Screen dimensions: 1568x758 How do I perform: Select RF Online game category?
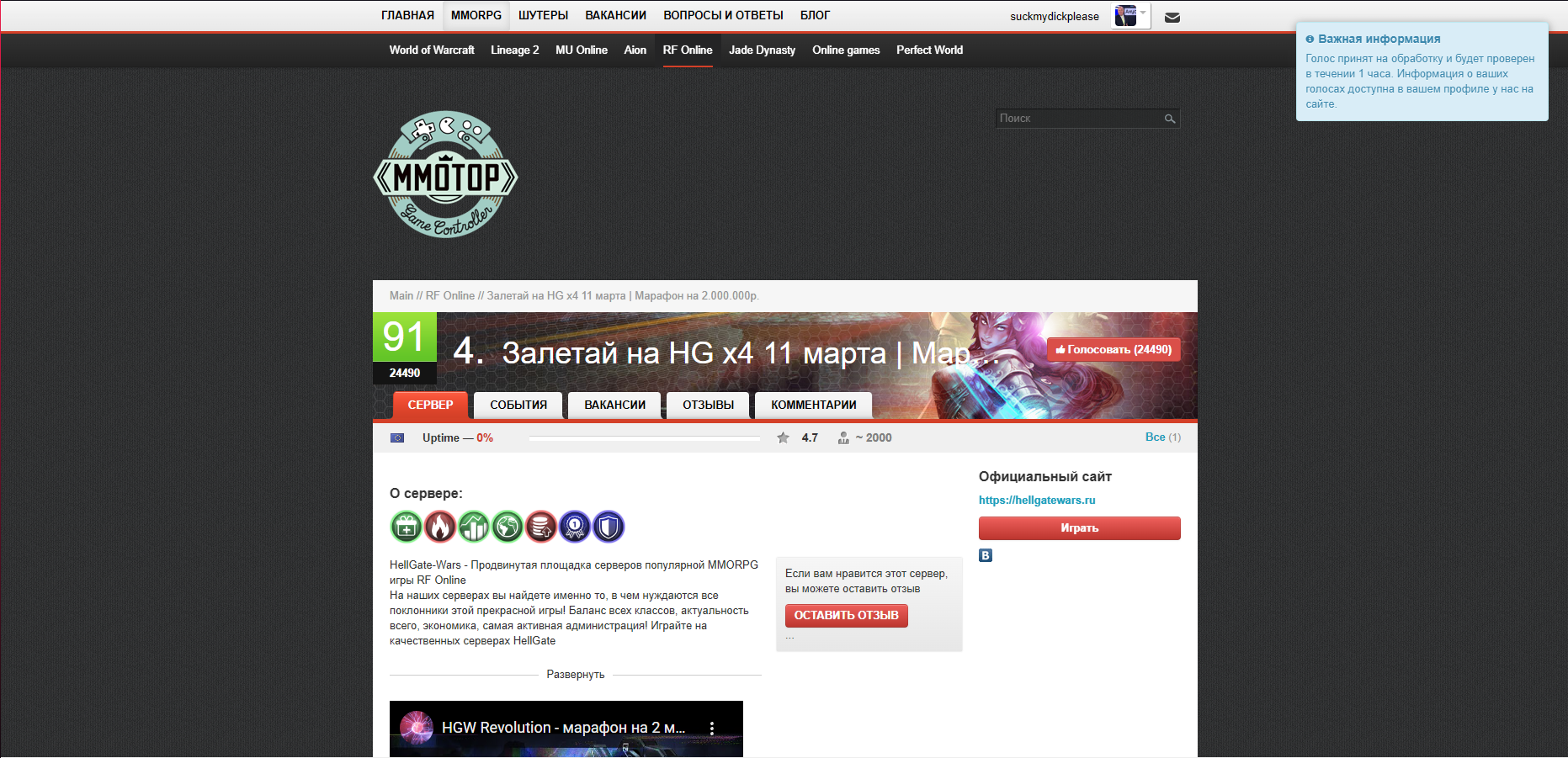(688, 50)
